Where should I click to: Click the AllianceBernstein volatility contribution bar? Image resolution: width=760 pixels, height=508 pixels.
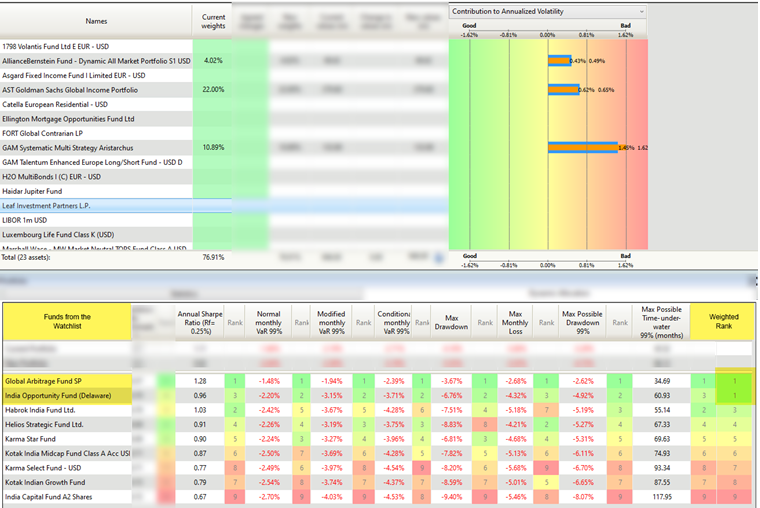(x=559, y=61)
